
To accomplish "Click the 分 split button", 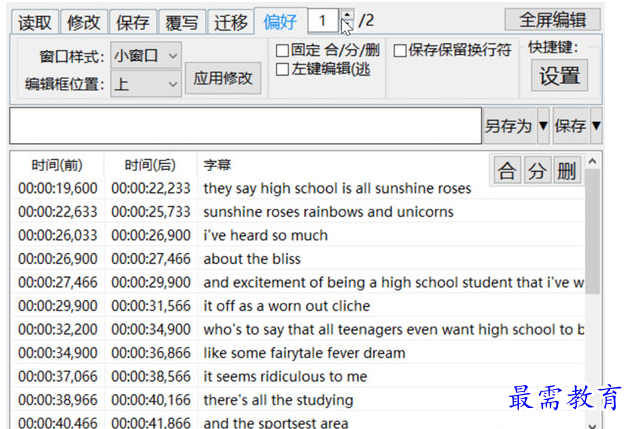I will click(x=537, y=172).
